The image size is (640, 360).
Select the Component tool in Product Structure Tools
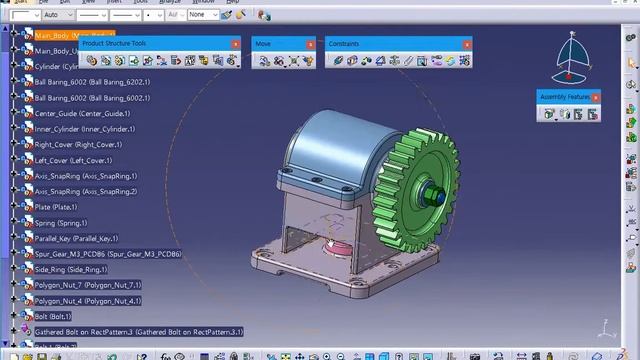click(x=91, y=60)
